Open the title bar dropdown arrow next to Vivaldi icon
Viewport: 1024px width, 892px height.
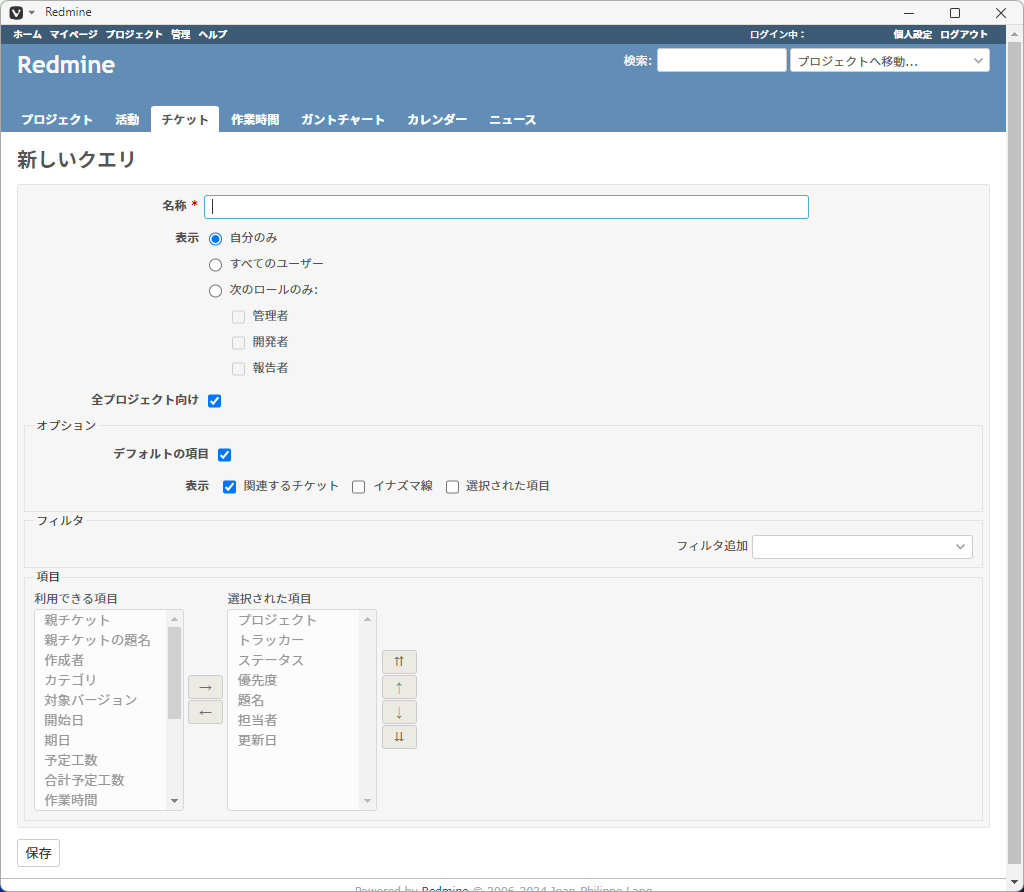[x=32, y=12]
